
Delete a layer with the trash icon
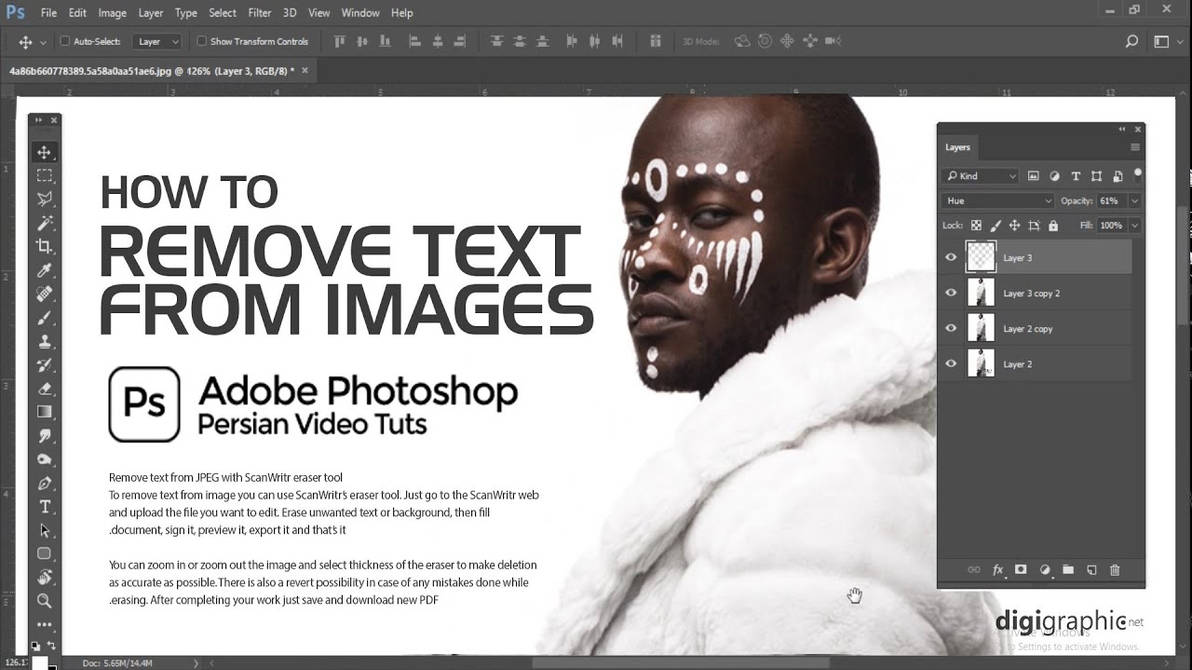pos(1115,568)
